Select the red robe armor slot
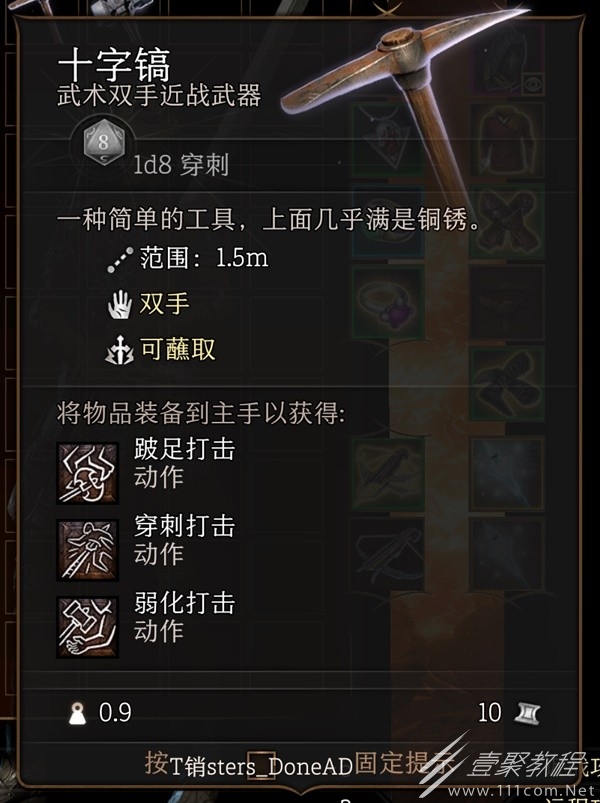Image resolution: width=600 pixels, height=803 pixels. [x=507, y=139]
